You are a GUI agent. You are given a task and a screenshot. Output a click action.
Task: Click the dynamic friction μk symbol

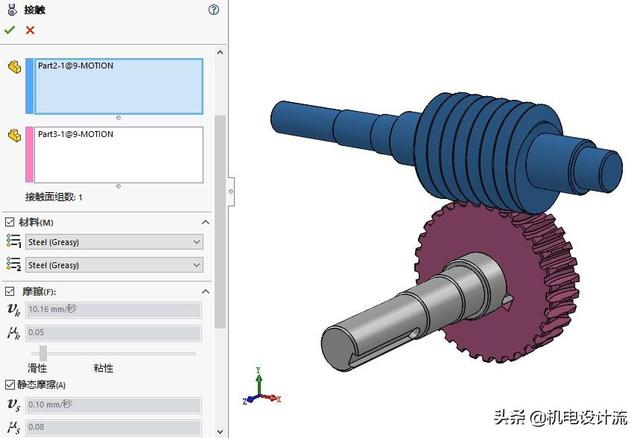(x=13, y=333)
